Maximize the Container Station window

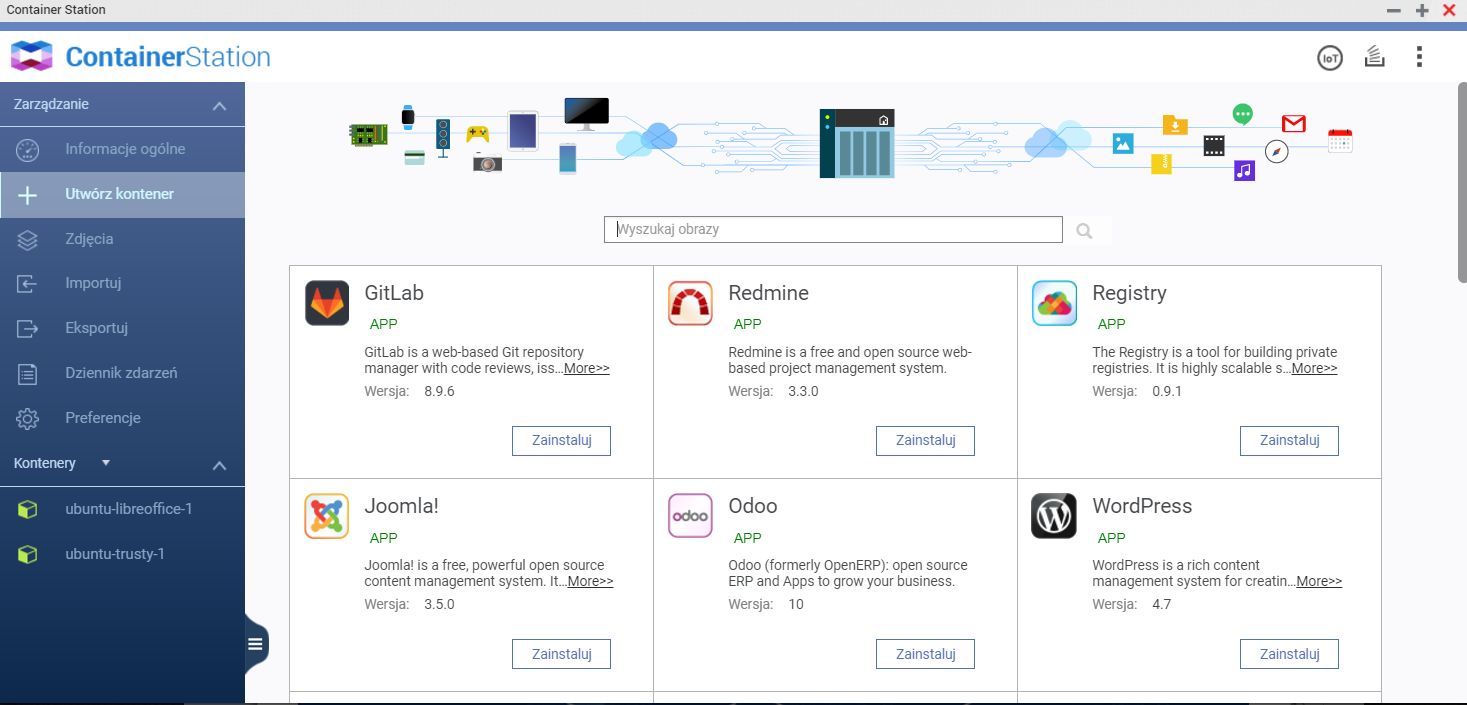click(1422, 10)
